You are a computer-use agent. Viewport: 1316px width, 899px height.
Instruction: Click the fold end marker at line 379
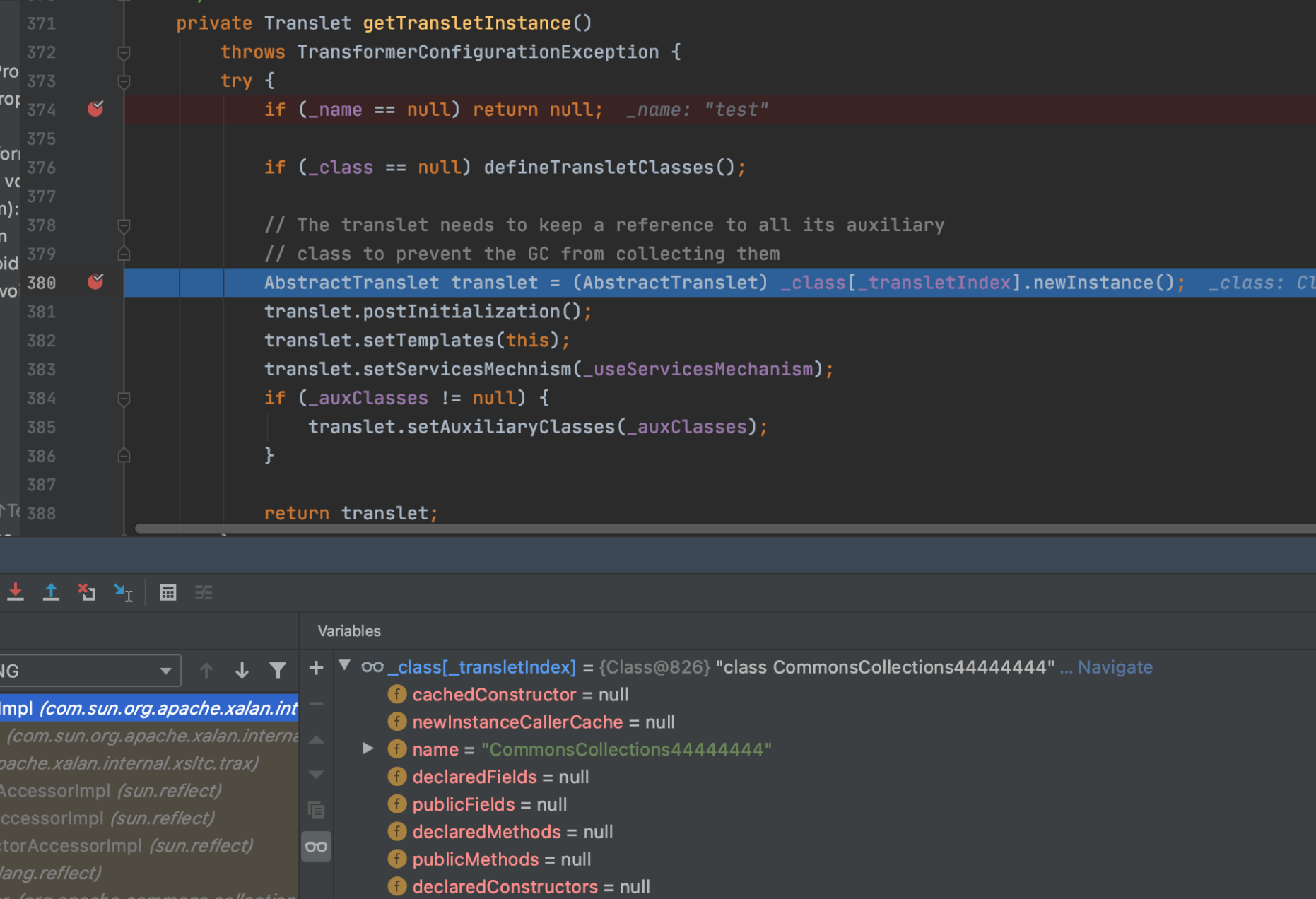pyautogui.click(x=124, y=254)
